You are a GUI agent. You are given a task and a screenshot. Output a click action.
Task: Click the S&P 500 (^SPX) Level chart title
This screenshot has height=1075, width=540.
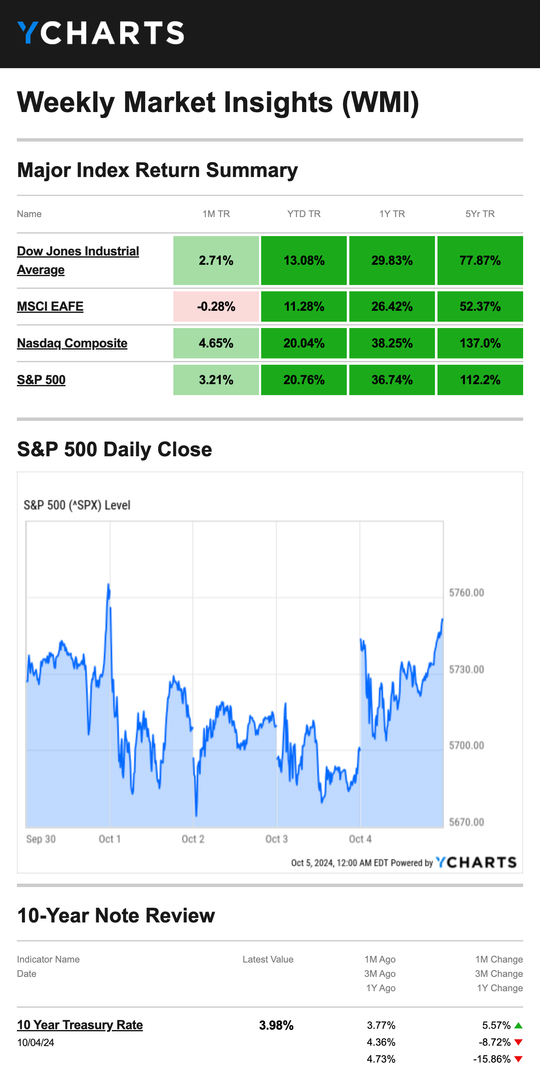(x=77, y=505)
